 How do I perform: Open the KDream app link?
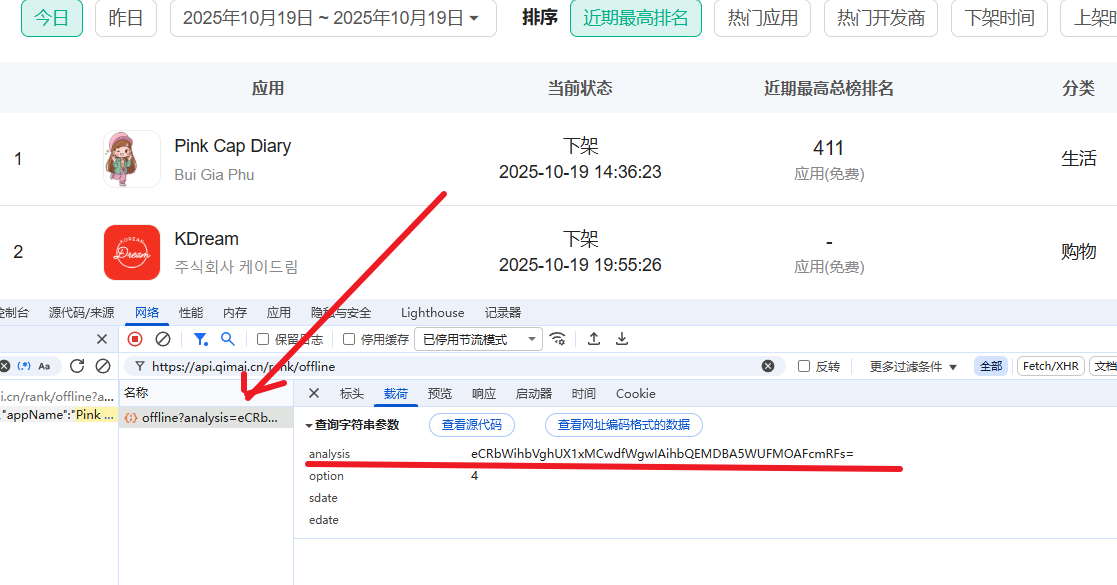click(207, 239)
